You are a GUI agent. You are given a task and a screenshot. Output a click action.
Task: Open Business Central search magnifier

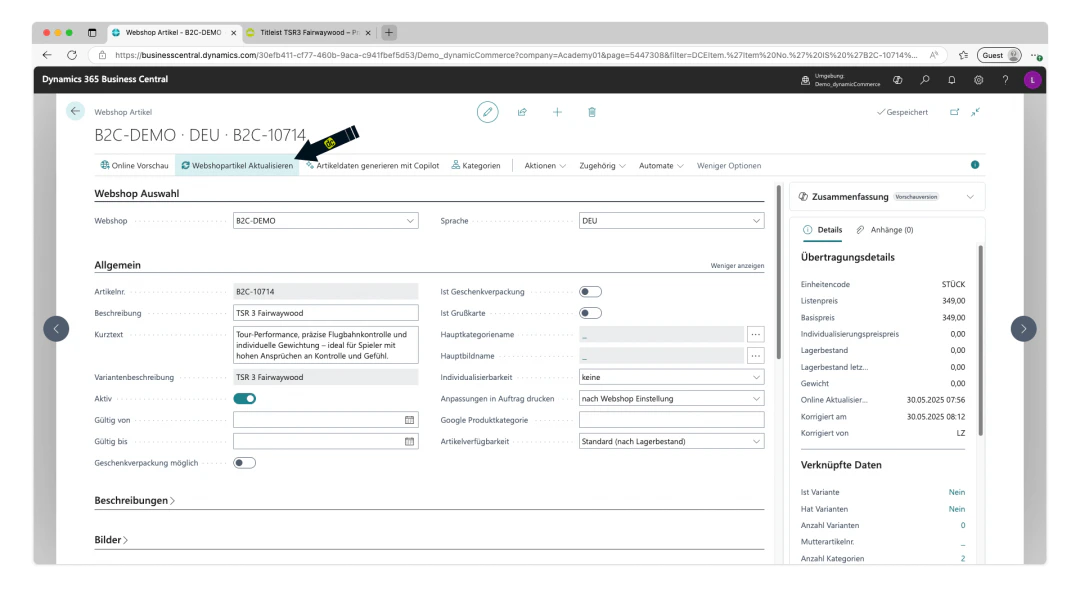[x=924, y=80]
